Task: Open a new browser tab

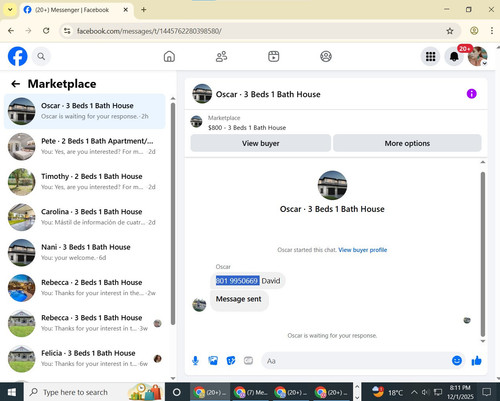Action: (144, 10)
